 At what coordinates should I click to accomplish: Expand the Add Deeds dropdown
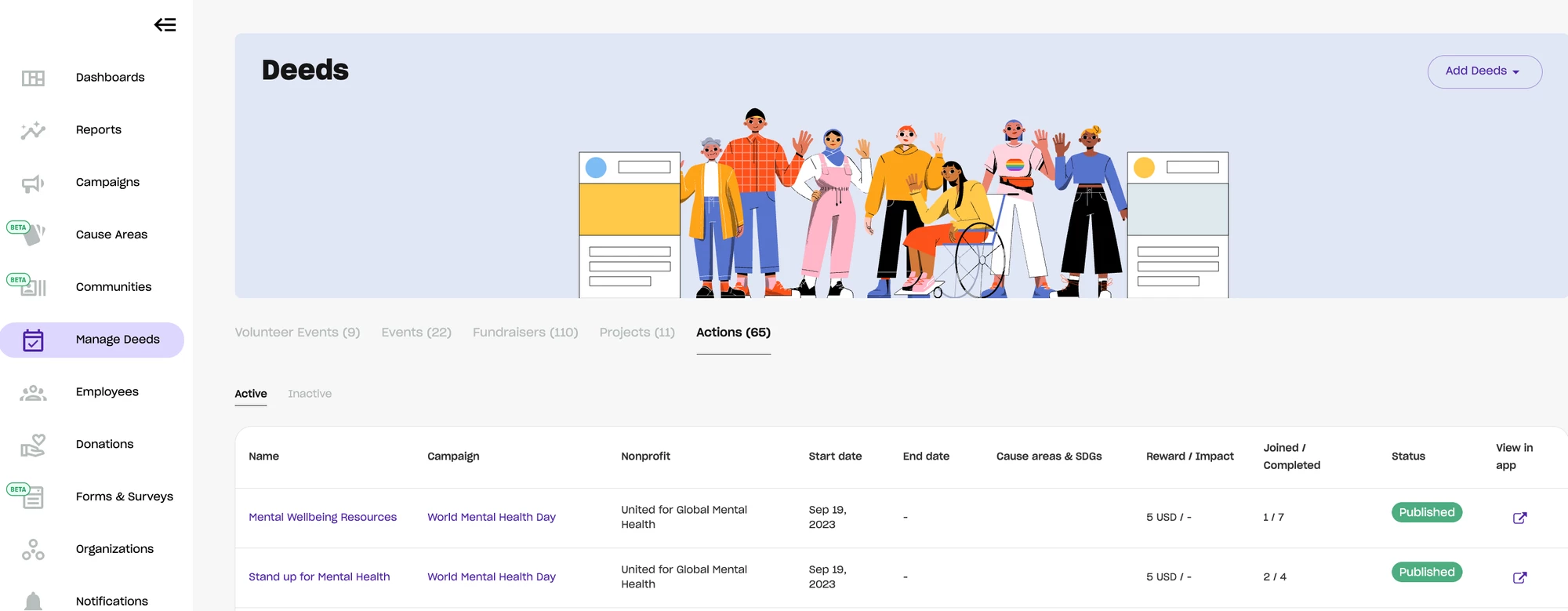tap(1484, 71)
